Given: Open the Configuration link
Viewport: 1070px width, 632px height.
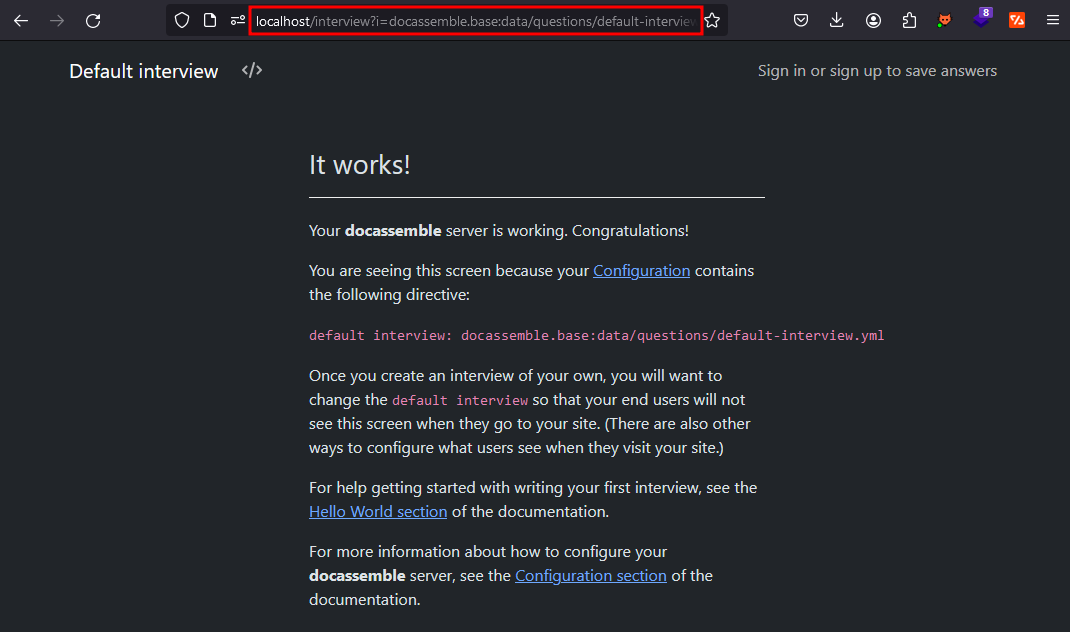Looking at the screenshot, I should point(641,270).
